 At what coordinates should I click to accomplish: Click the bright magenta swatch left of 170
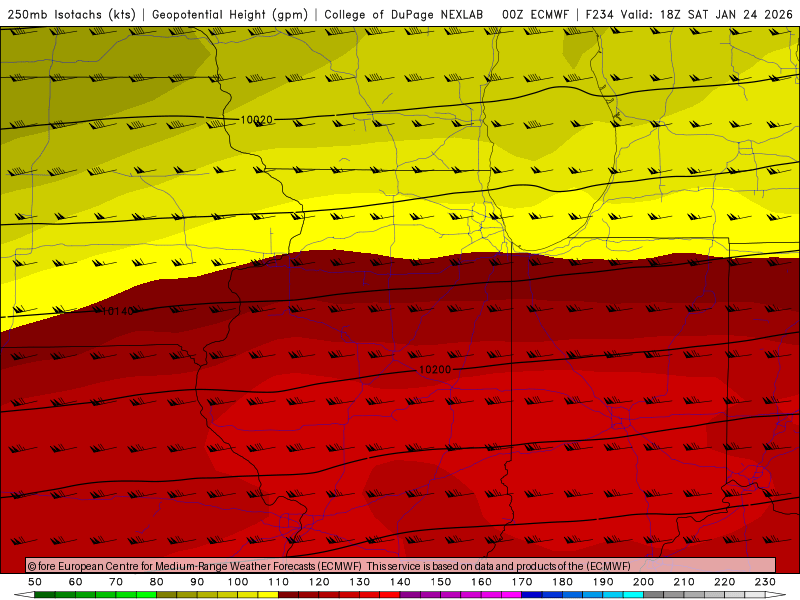click(511, 594)
